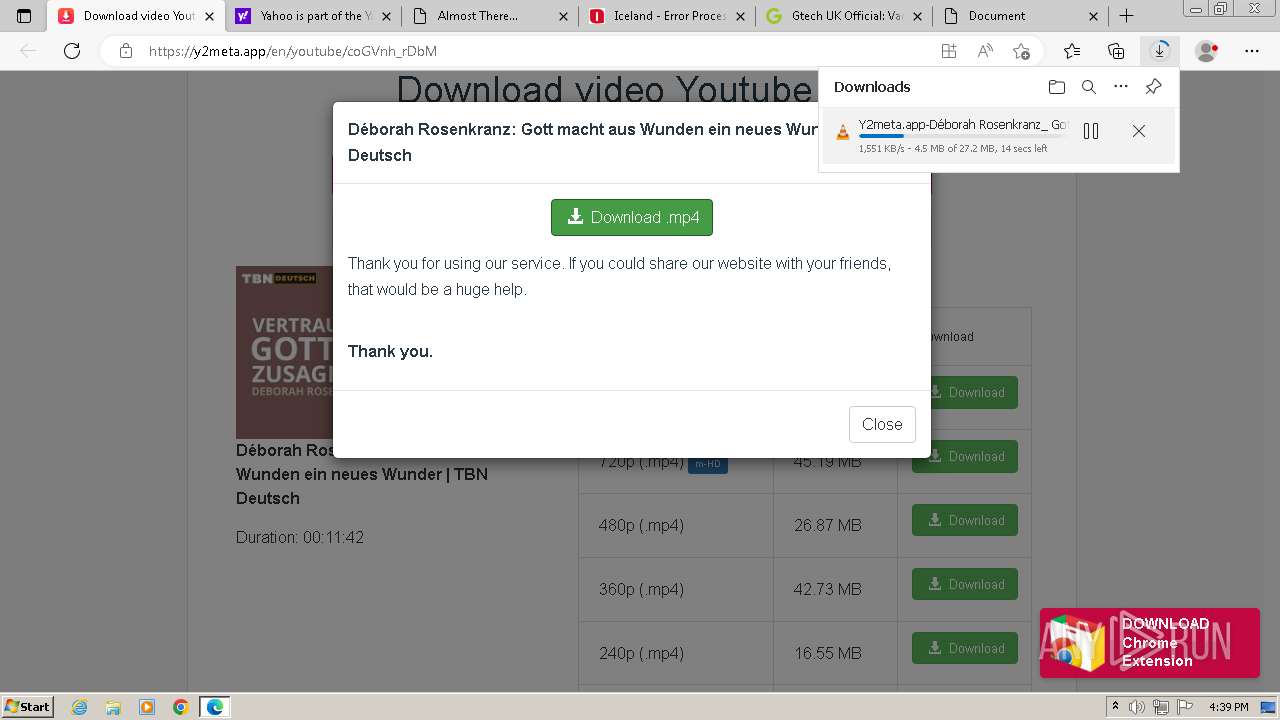The image size is (1280, 720).
Task: Open the media player taskbar icon
Action: 147,707
